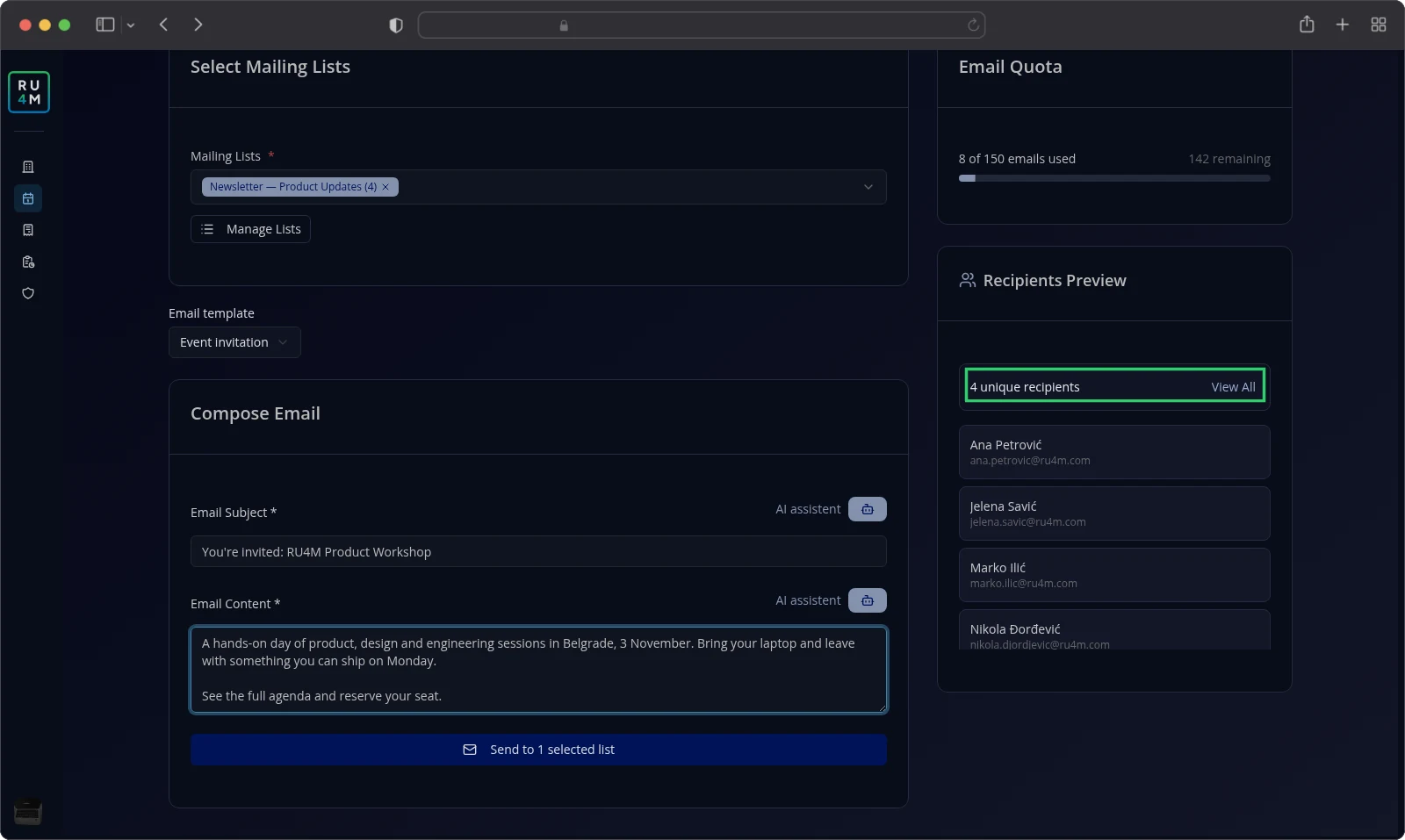Click the Manage Lists button
Screen dimensions: 1405x840
pyautogui.click(x=250, y=229)
